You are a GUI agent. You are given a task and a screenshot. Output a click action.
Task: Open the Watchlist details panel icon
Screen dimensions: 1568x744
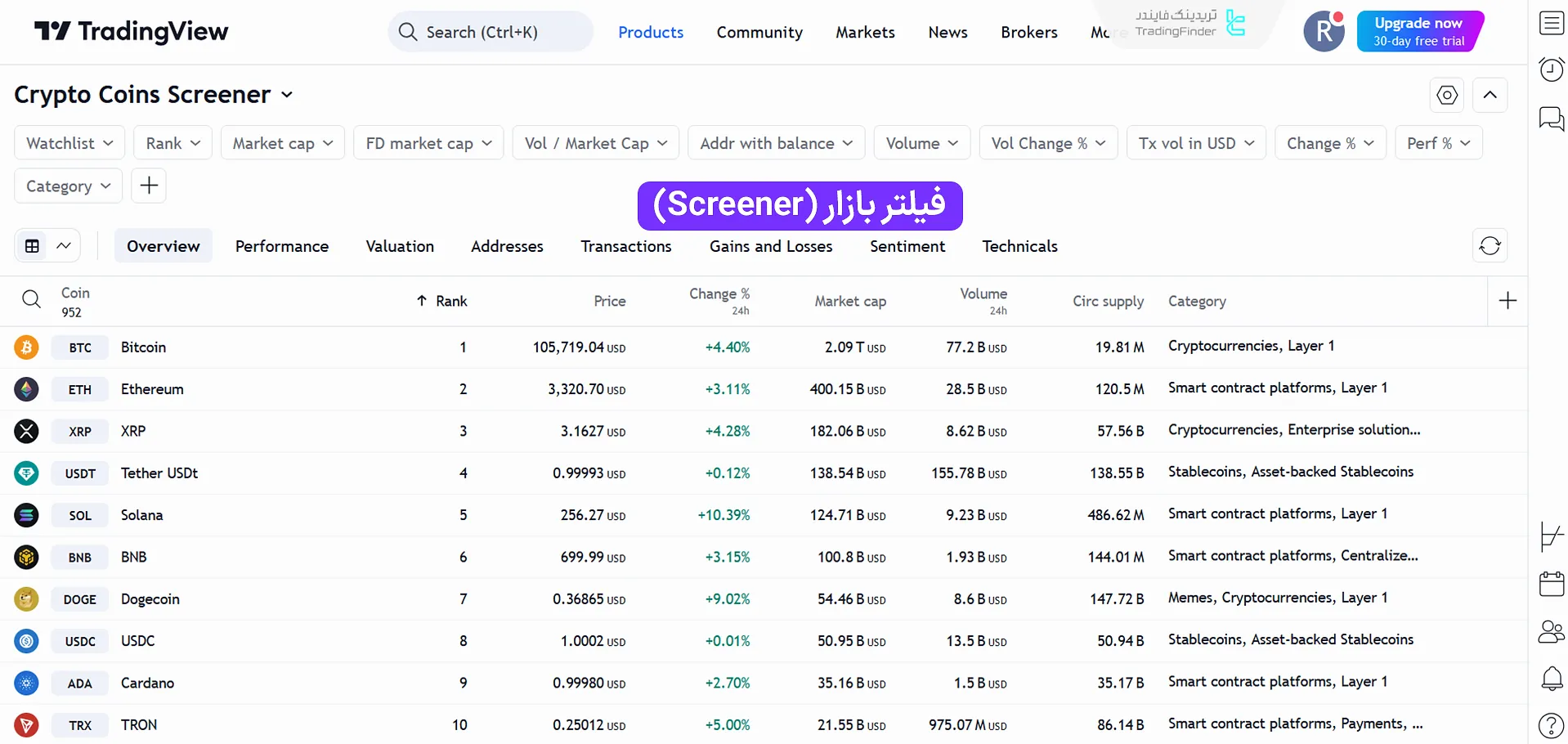coord(1550,23)
